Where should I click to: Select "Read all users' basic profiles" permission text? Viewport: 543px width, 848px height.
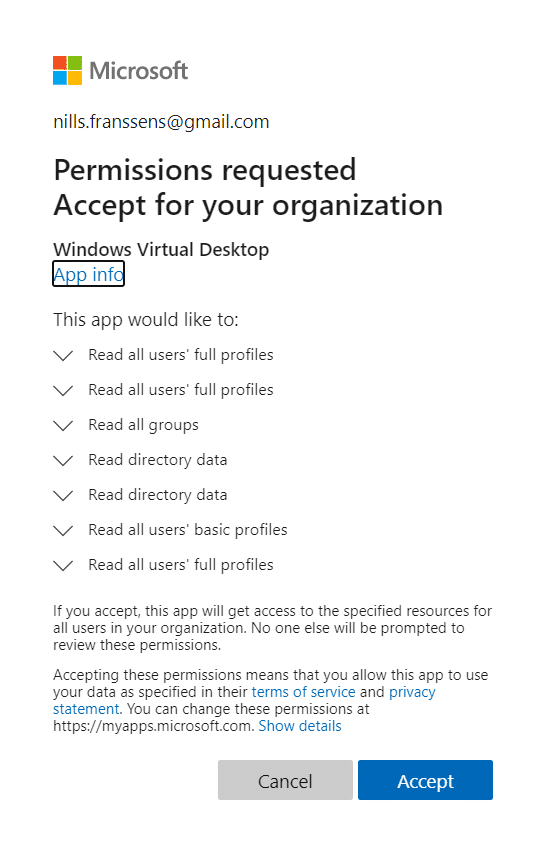pyautogui.click(x=188, y=530)
